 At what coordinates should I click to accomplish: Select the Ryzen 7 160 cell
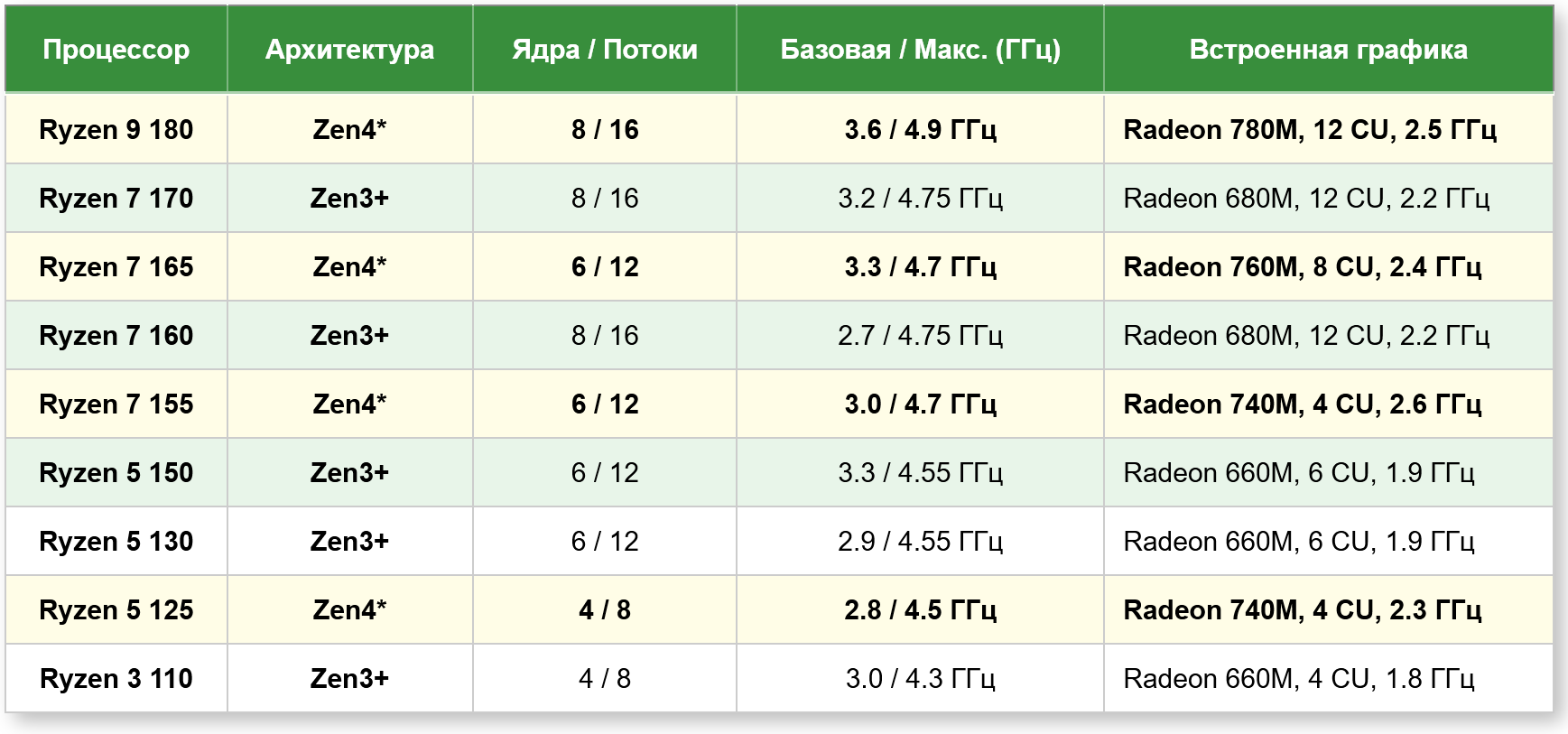point(116,335)
